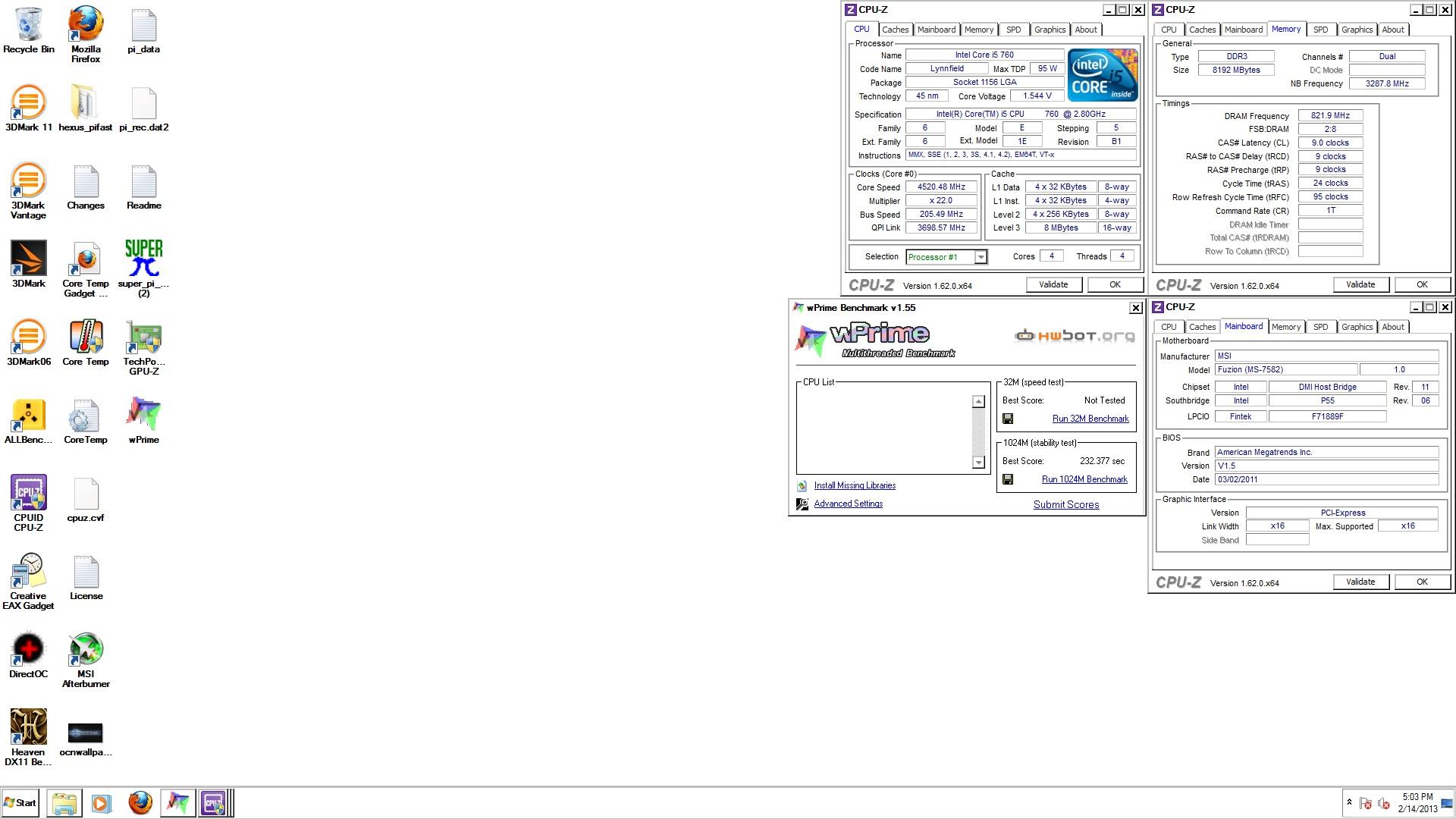Screen dimensions: 1456x819
Task: Select the wPrime desktop icon
Action: click(x=143, y=421)
